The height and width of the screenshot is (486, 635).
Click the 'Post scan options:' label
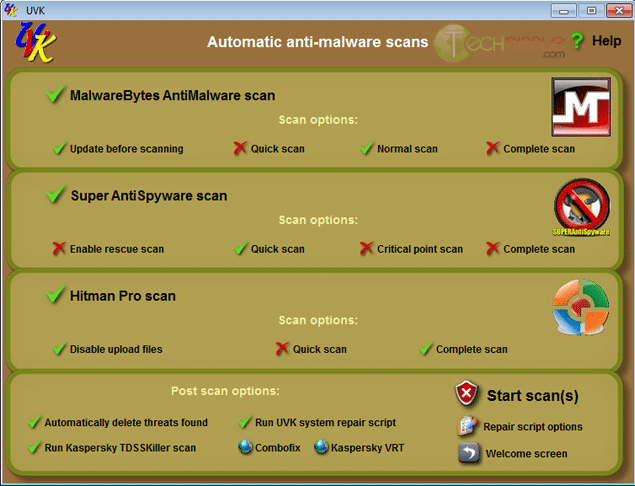tap(225, 391)
